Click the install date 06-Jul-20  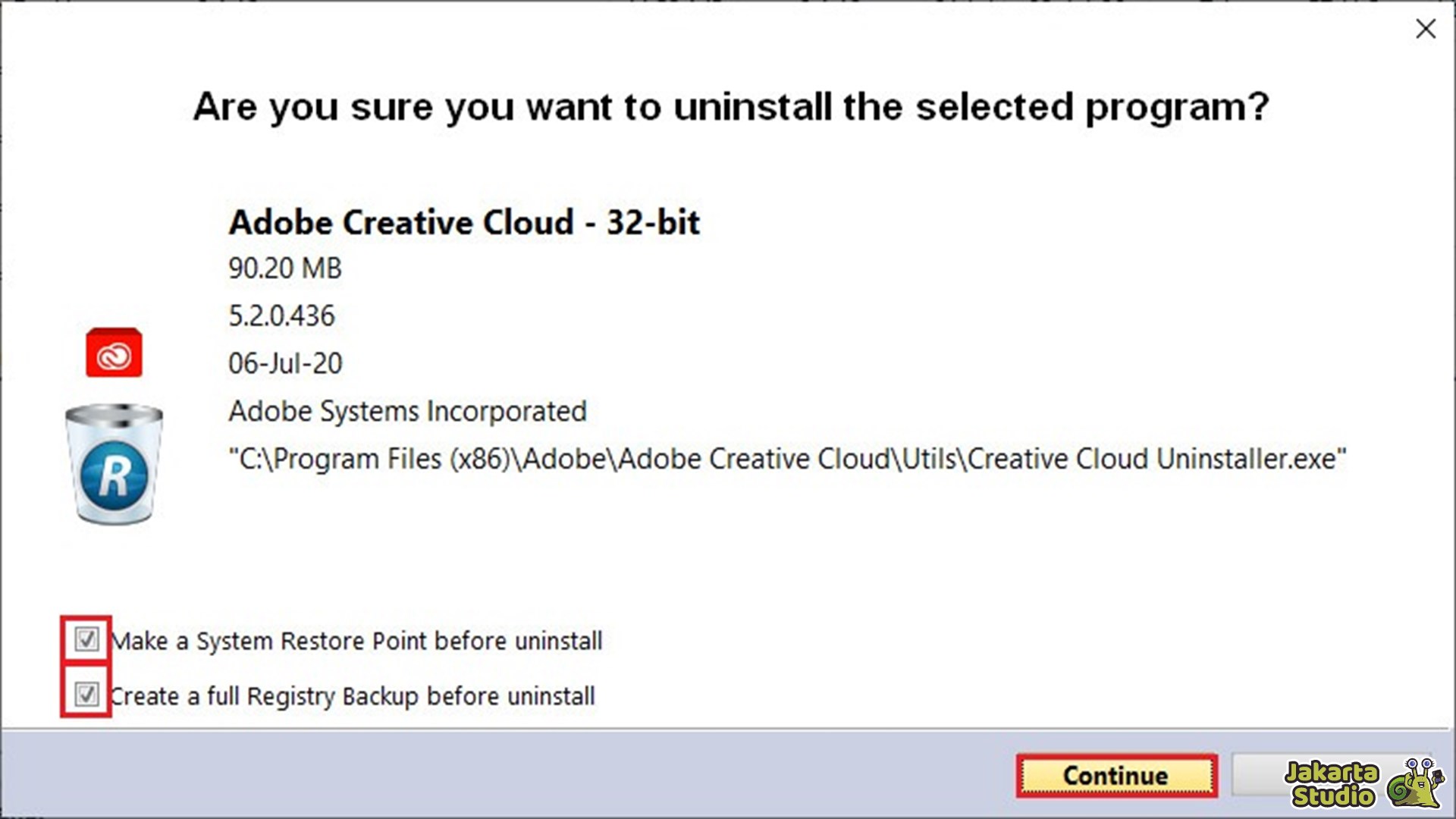[x=285, y=363]
